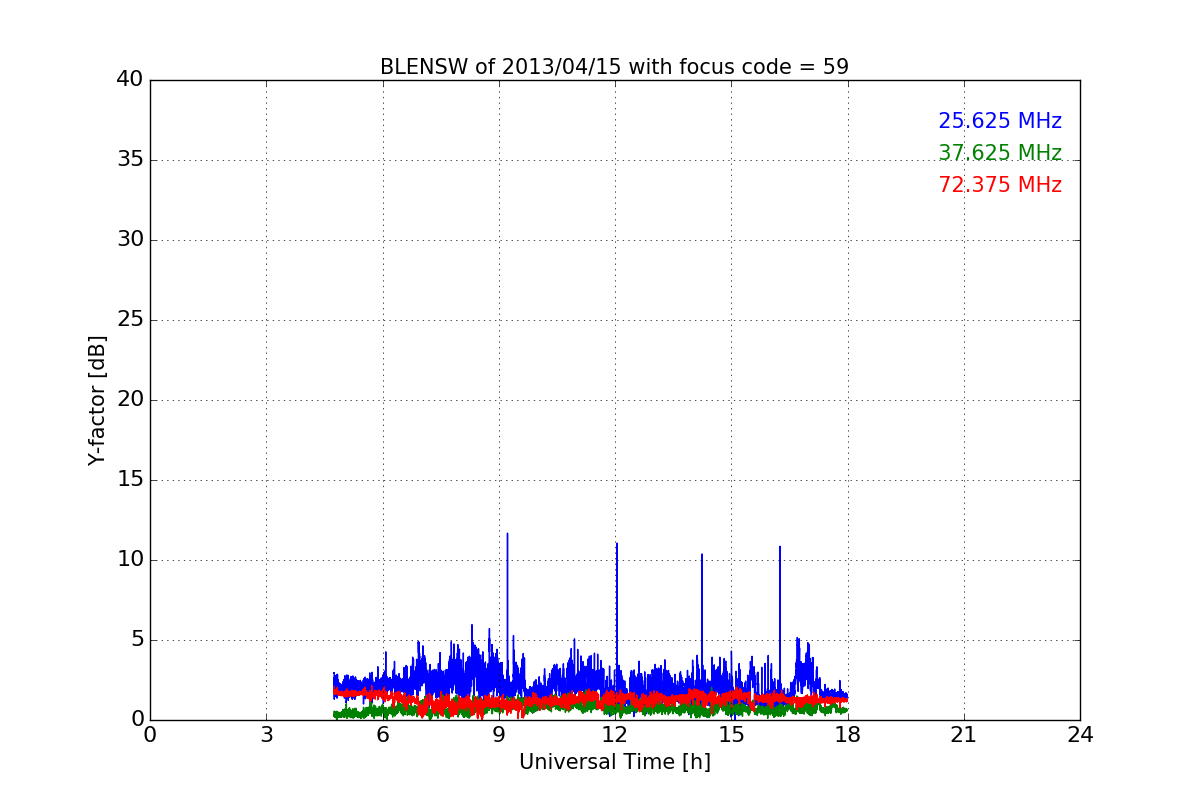The image size is (1200, 800).
Task: Select the red '72.375 MHz' legend label
Action: (1000, 185)
